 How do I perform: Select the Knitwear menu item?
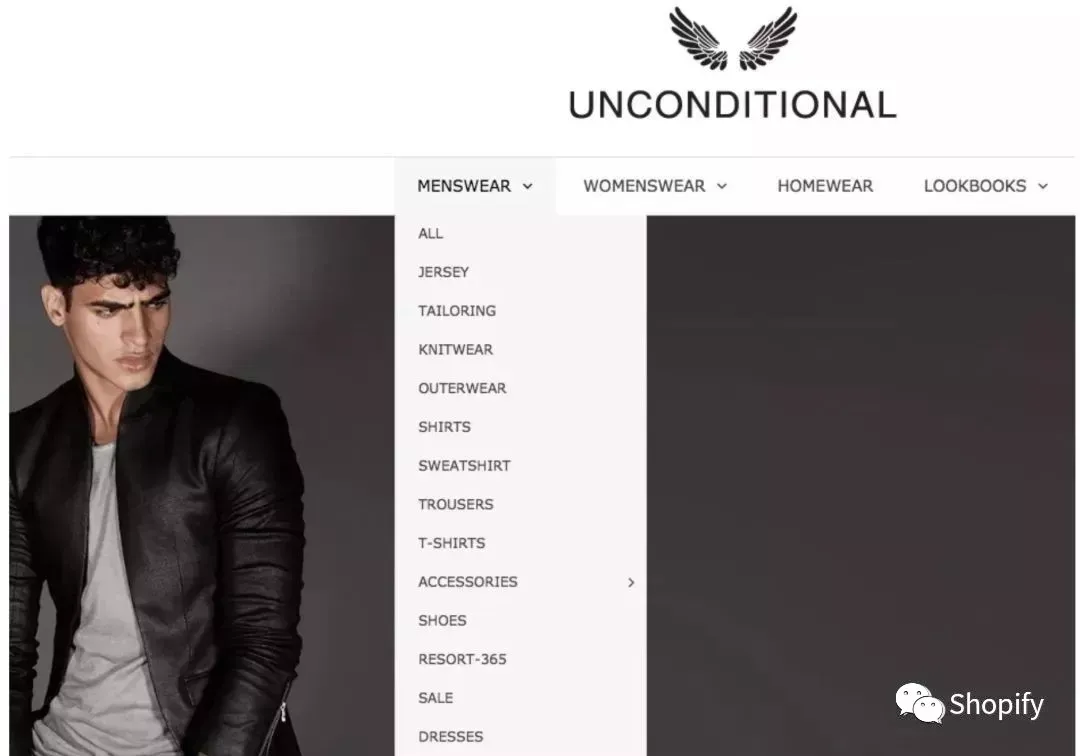455,349
